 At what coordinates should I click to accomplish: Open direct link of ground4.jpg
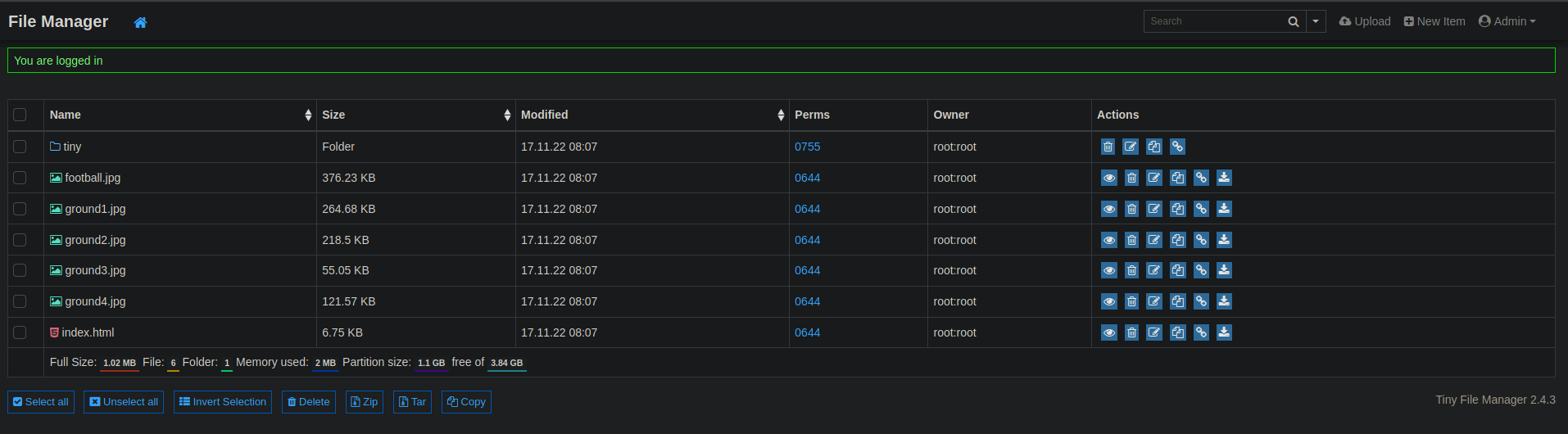point(1201,301)
